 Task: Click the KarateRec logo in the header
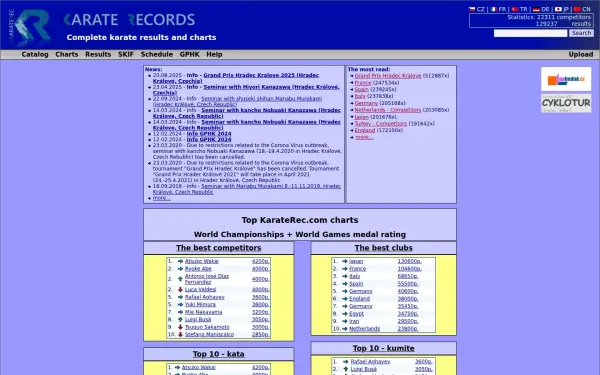coord(30,28)
